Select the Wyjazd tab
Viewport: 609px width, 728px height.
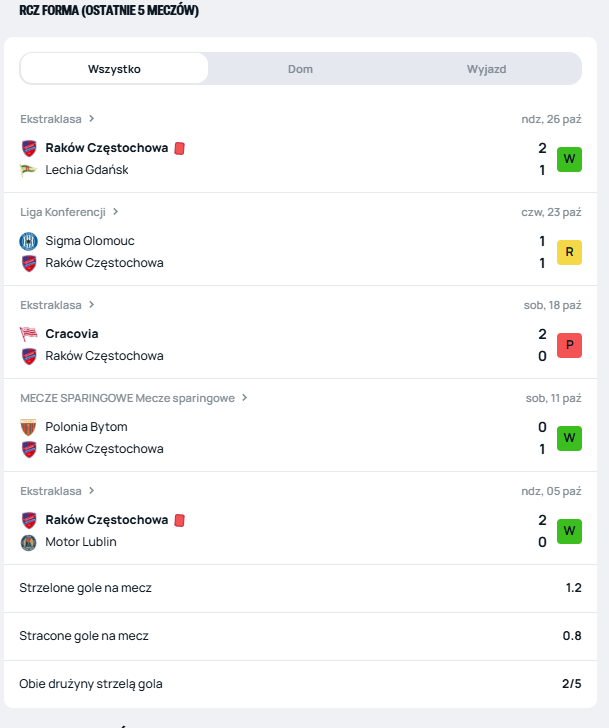pos(486,69)
